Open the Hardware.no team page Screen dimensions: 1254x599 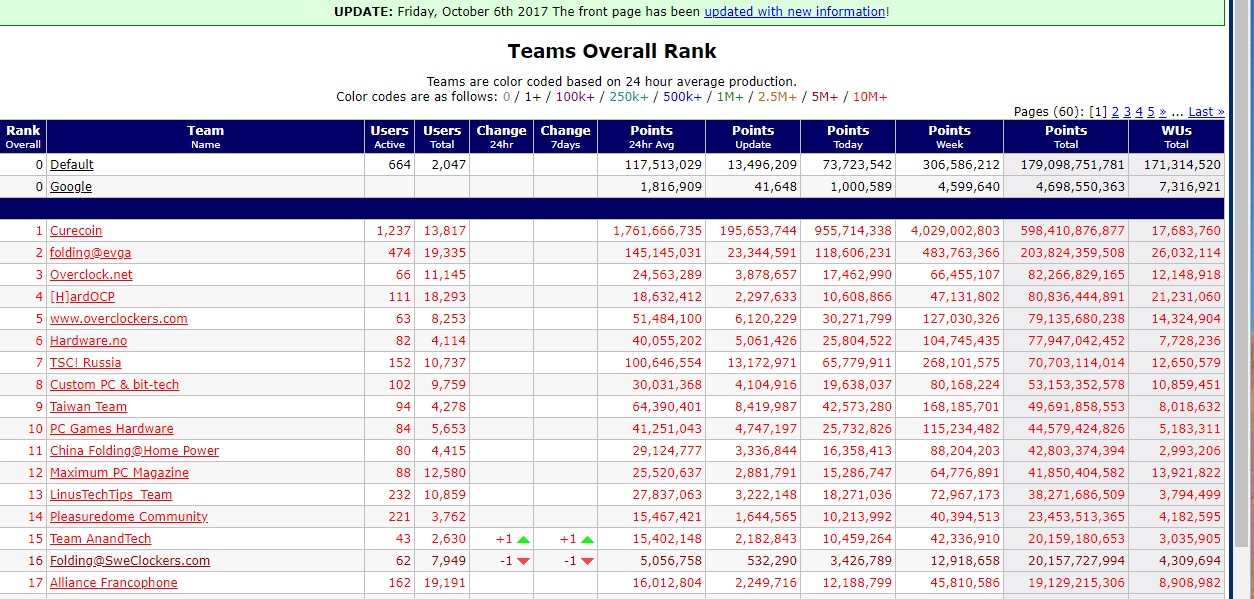[x=88, y=341]
